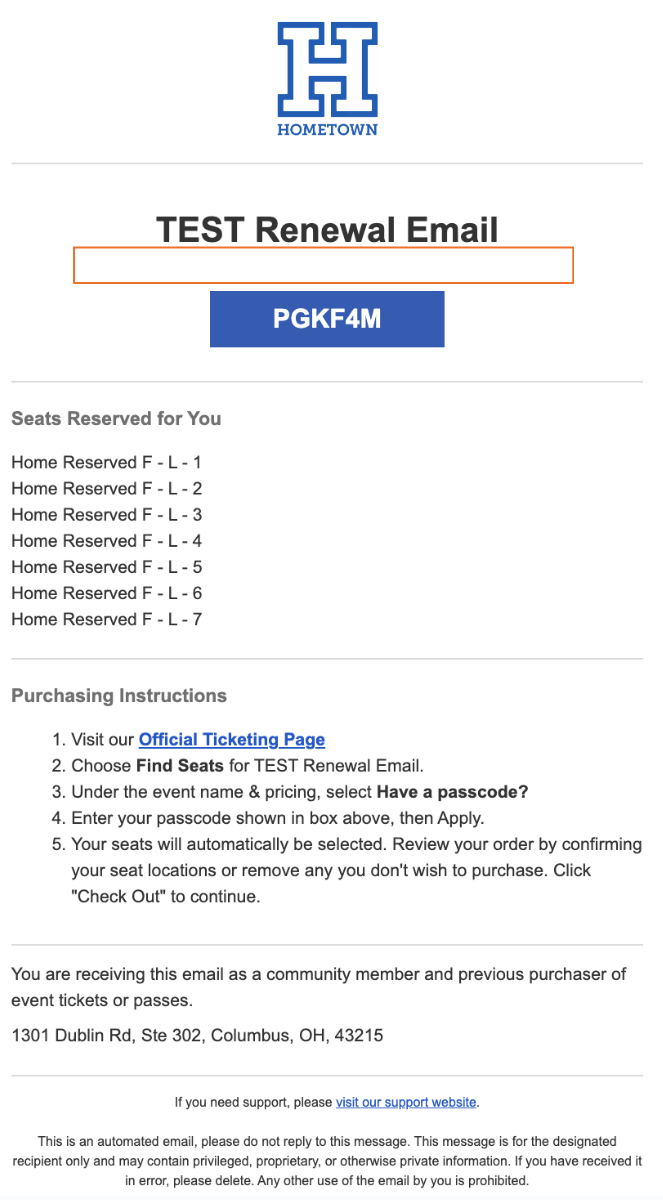The width and height of the screenshot is (663, 1200).
Task: Click seat Home Reserved F - L - 1
Action: (x=107, y=463)
